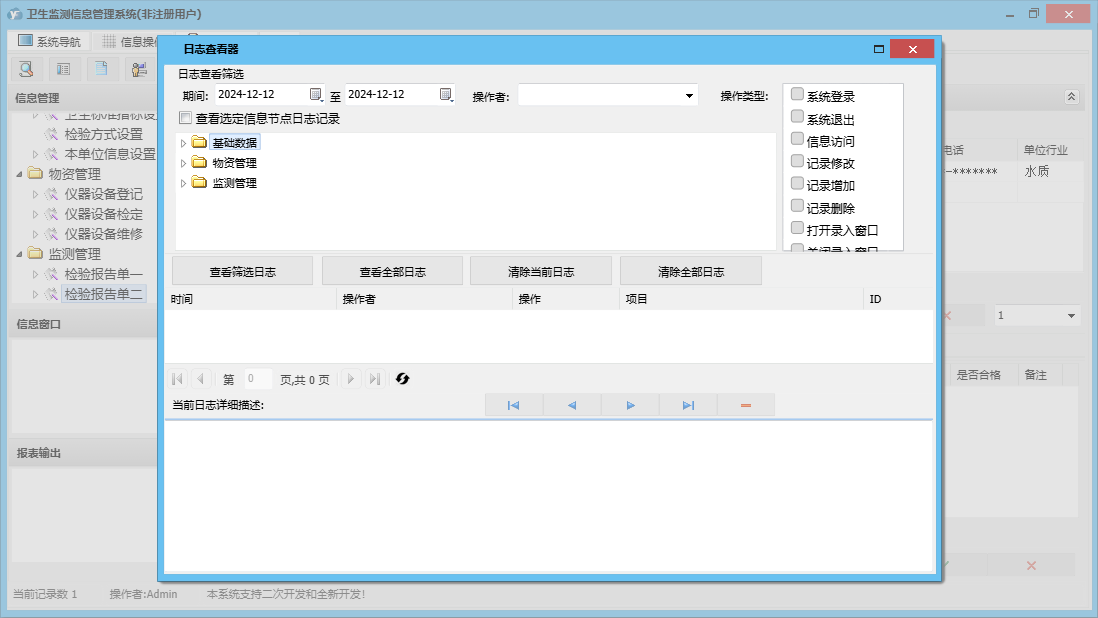Go to previous page of log list
1098x618 pixels.
[200, 379]
